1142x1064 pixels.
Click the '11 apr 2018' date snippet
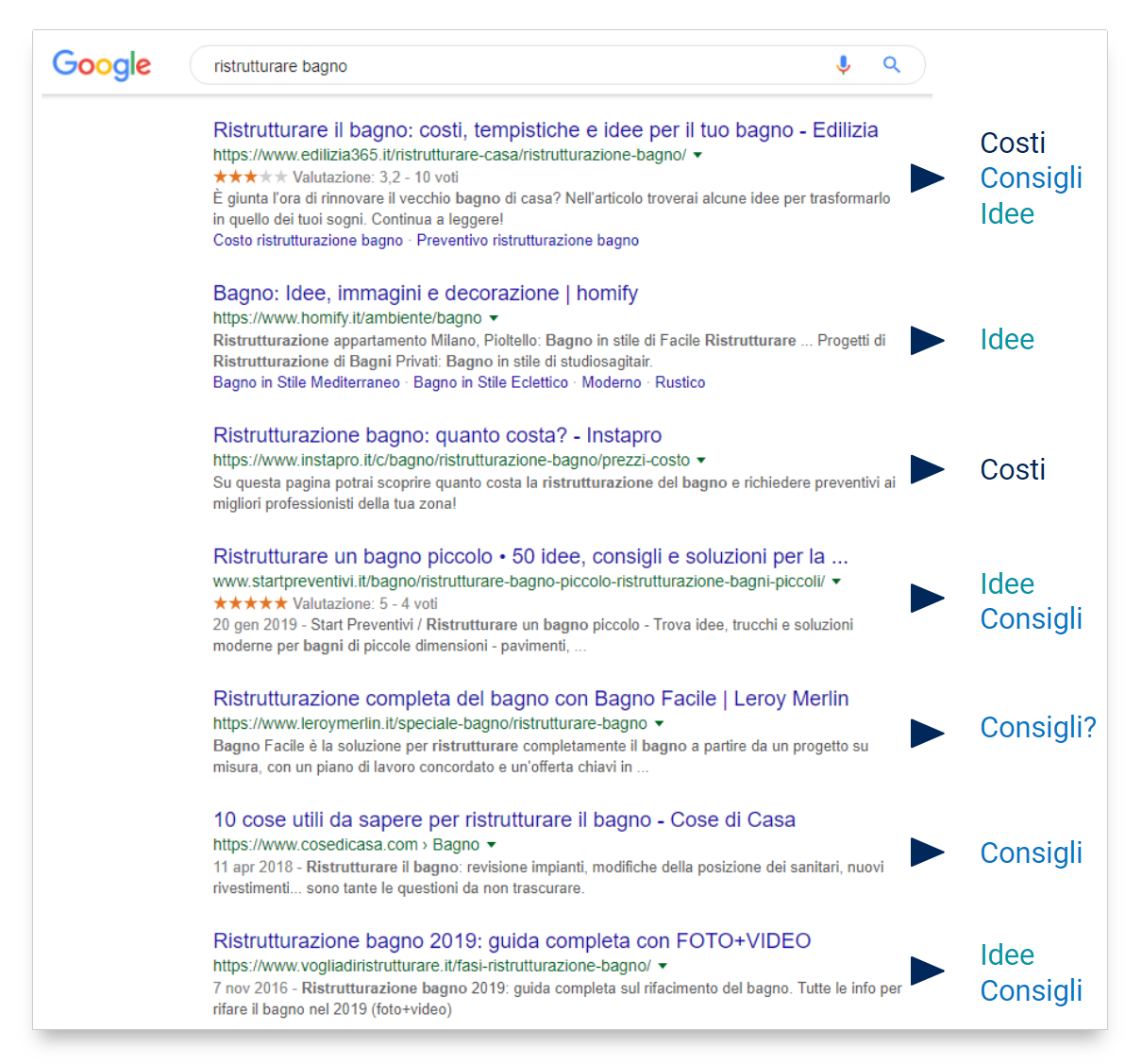253,867
